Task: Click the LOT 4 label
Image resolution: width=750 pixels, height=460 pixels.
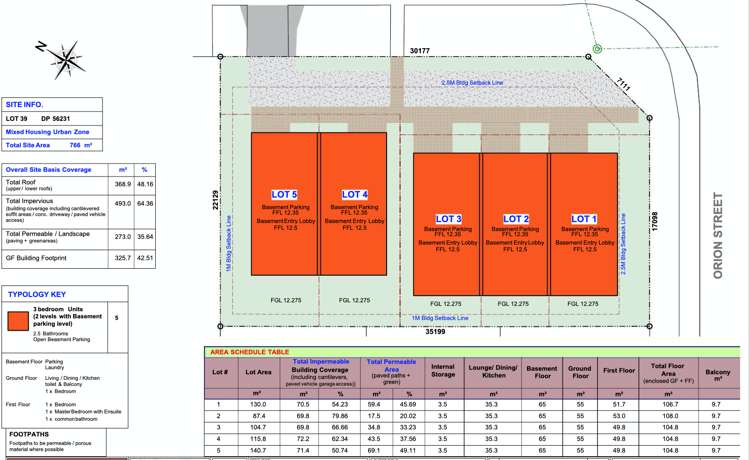Action: tap(355, 194)
